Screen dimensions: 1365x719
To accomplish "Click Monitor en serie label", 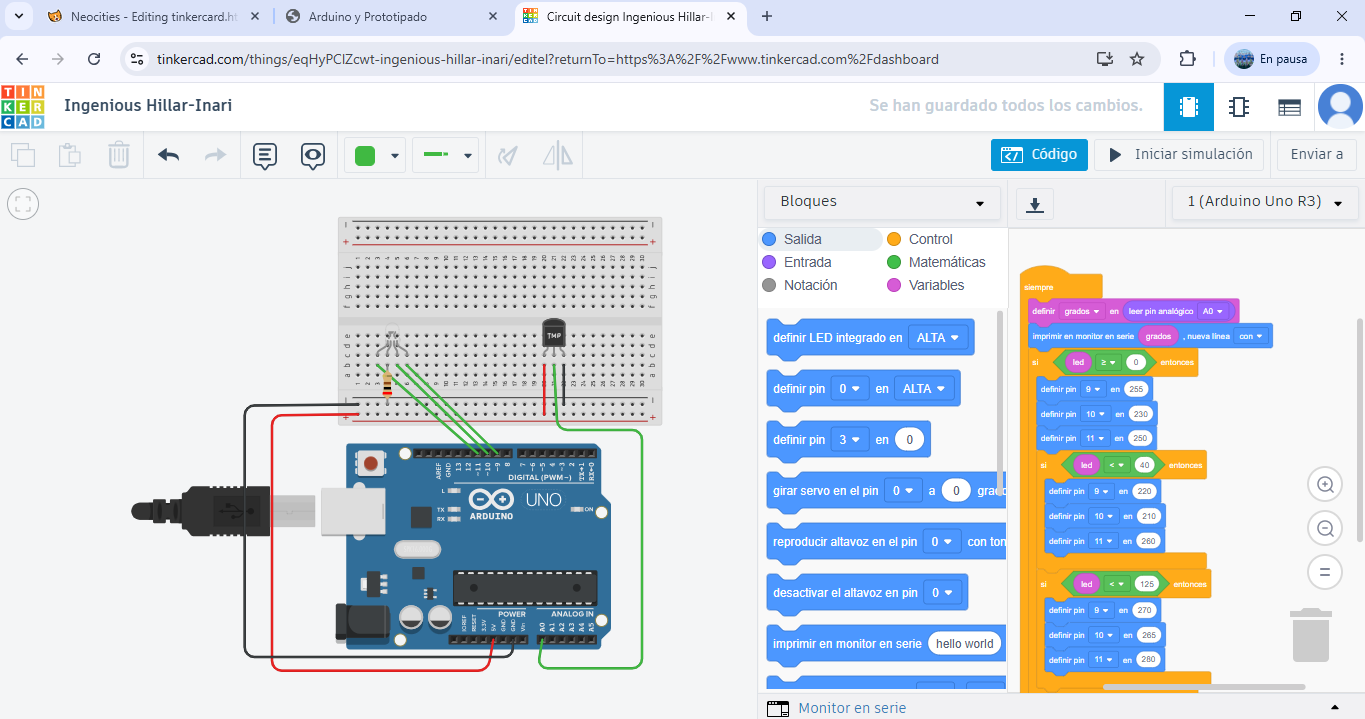I will 852,708.
